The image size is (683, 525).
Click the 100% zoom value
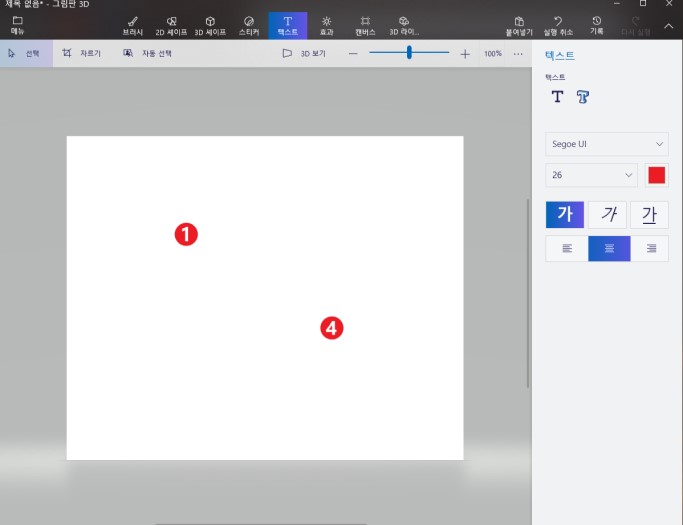pyautogui.click(x=493, y=54)
